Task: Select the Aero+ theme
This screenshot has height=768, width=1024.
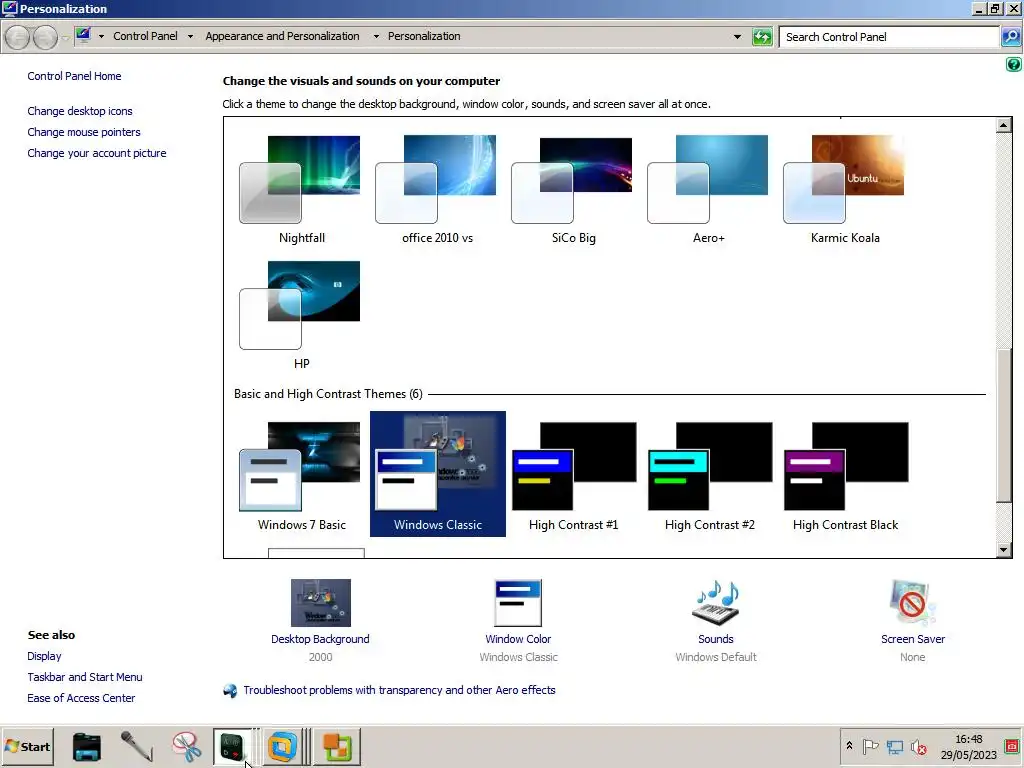Action: (x=709, y=189)
